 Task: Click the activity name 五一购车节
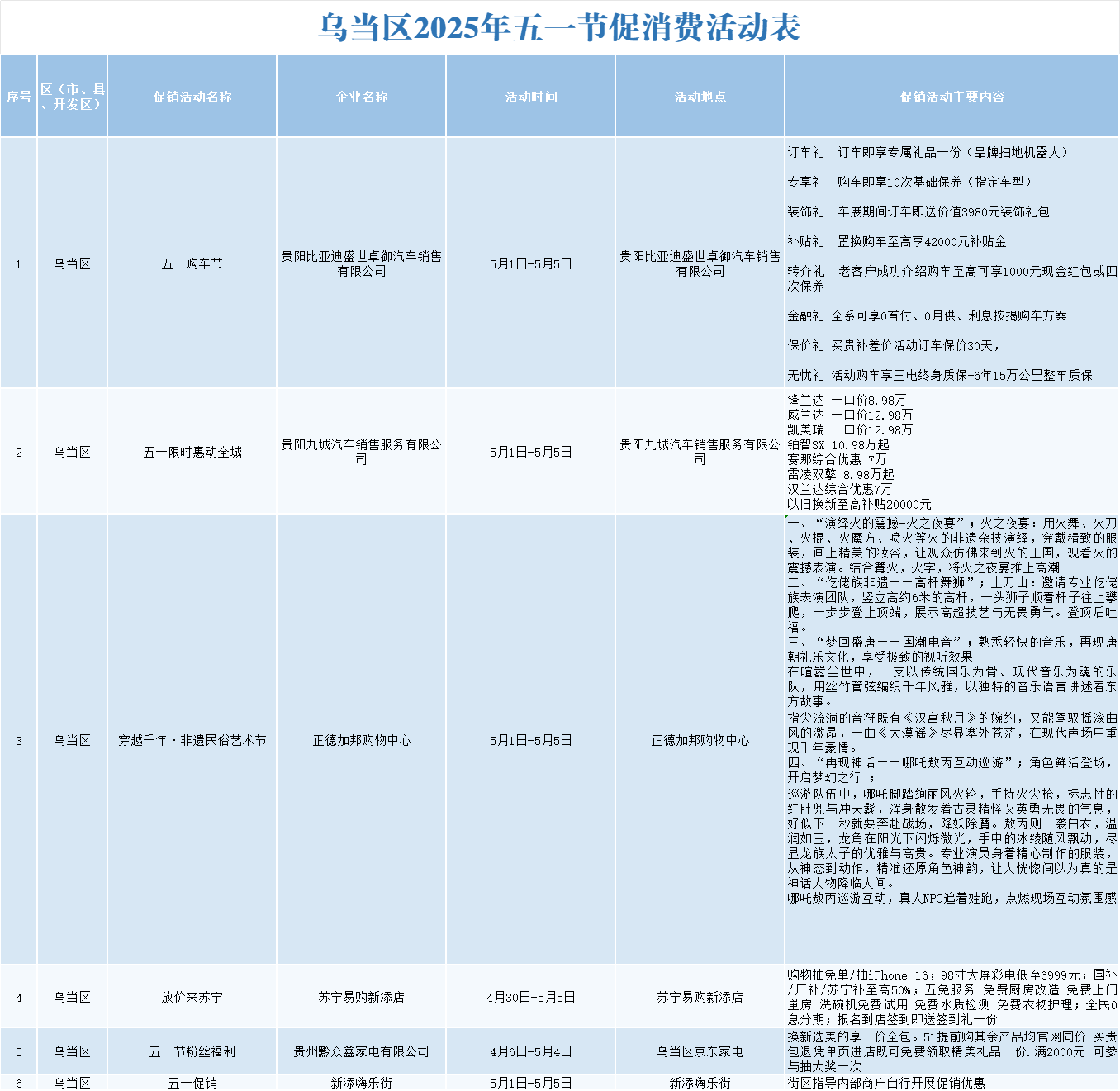(x=192, y=263)
